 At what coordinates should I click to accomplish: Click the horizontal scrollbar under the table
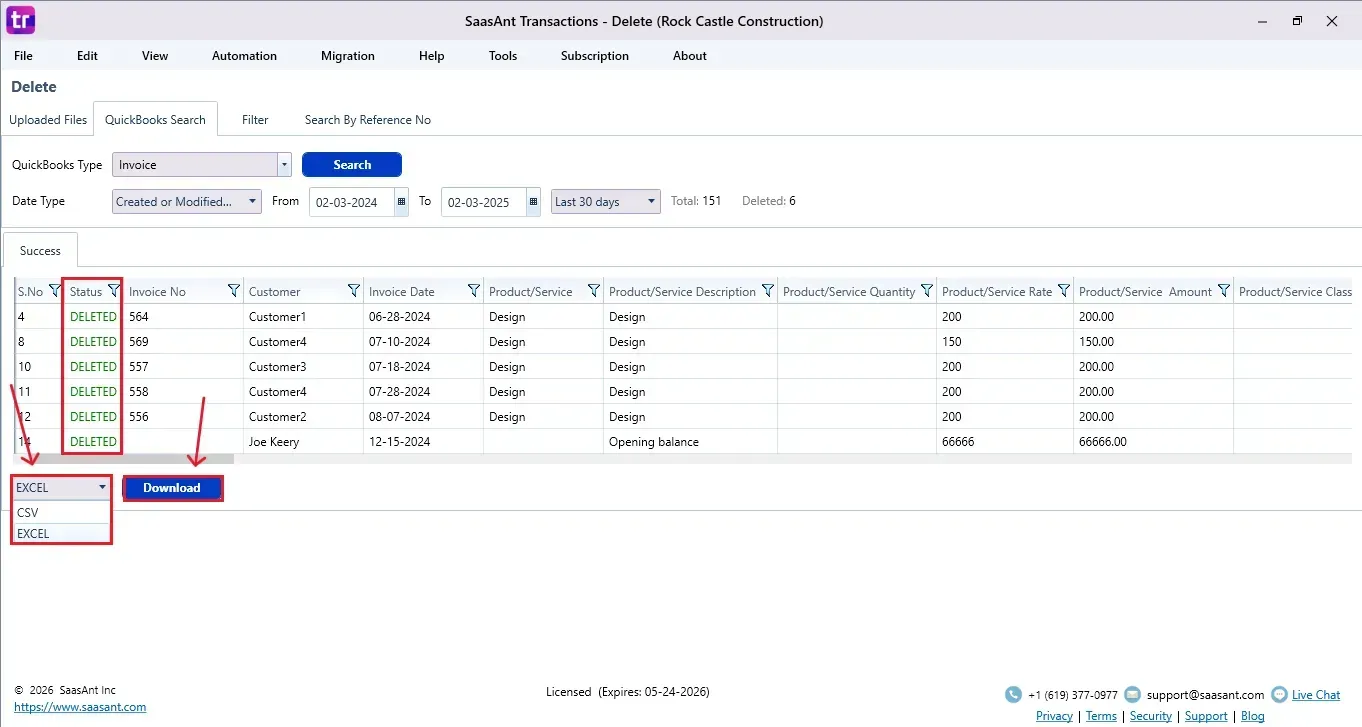tap(124, 459)
